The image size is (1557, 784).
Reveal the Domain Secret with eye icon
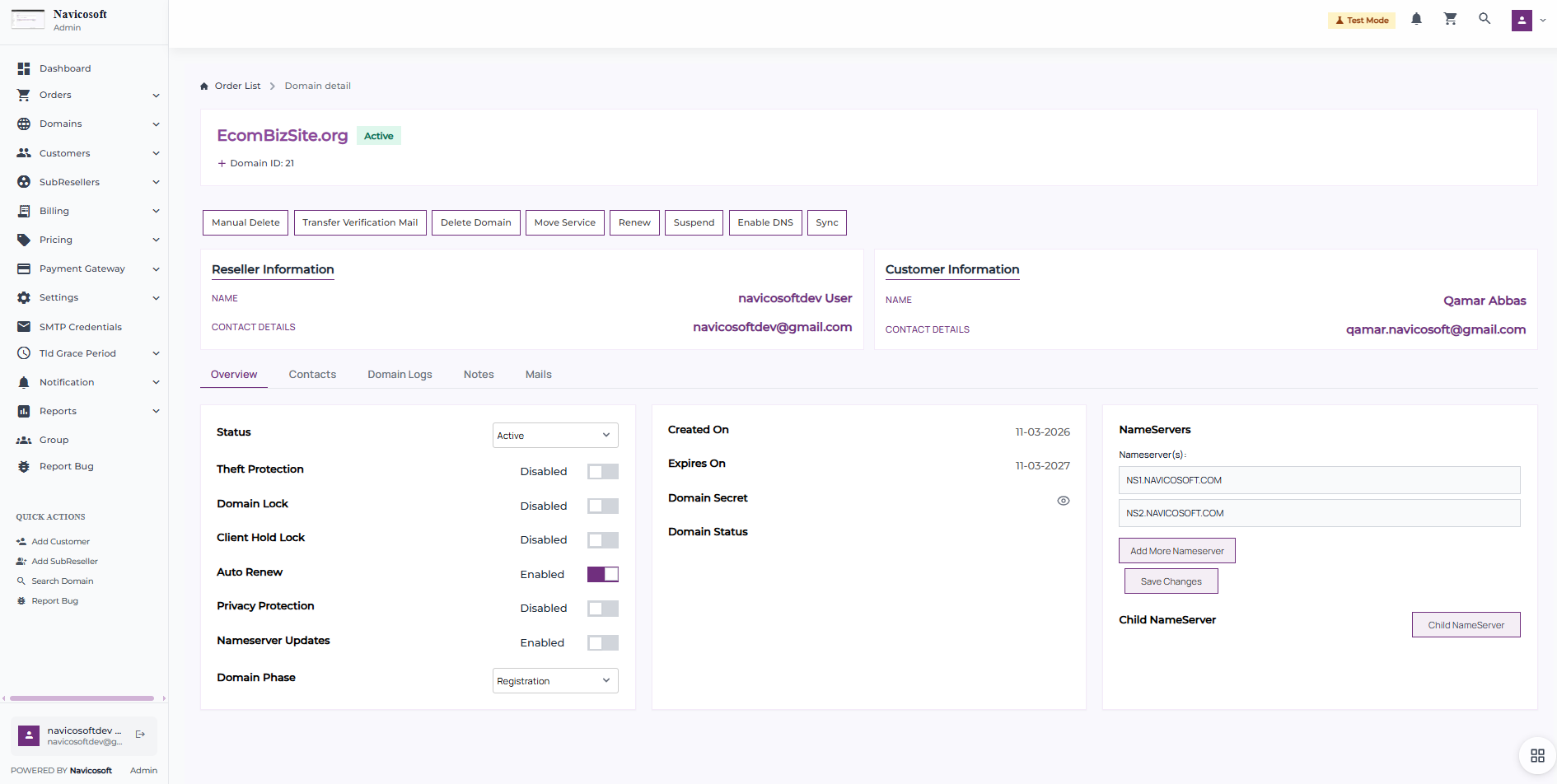tap(1064, 501)
